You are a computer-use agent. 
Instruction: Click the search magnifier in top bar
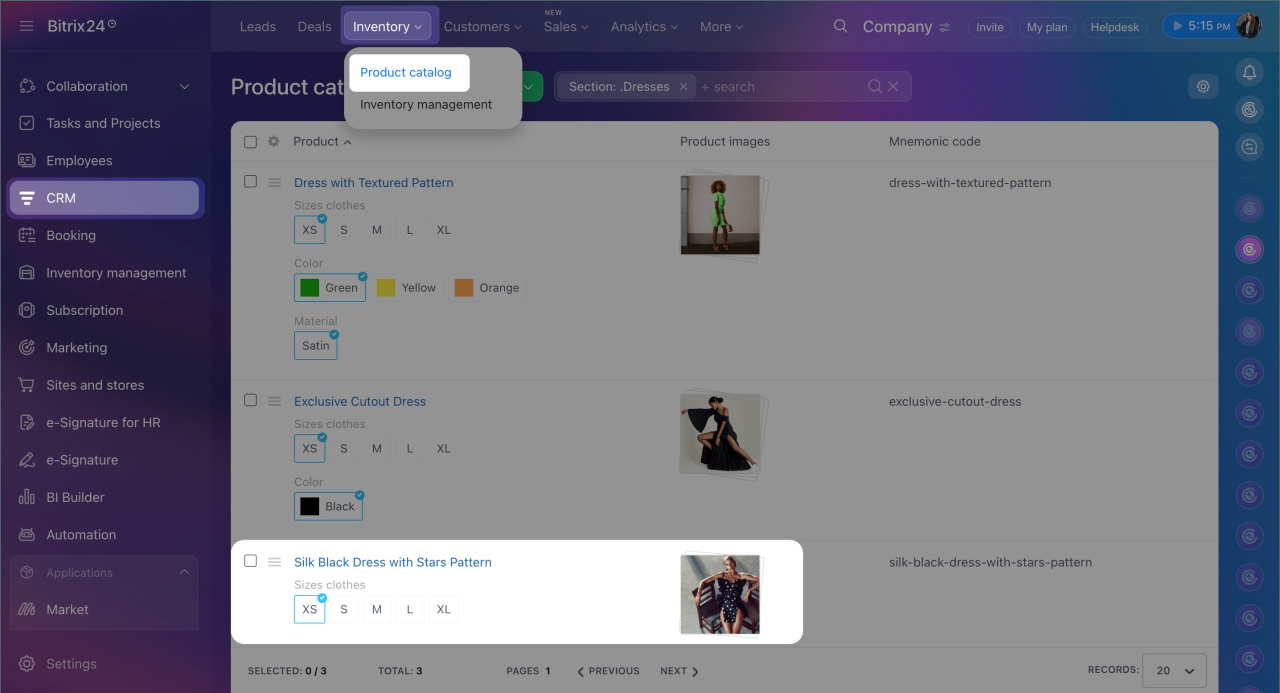click(840, 27)
